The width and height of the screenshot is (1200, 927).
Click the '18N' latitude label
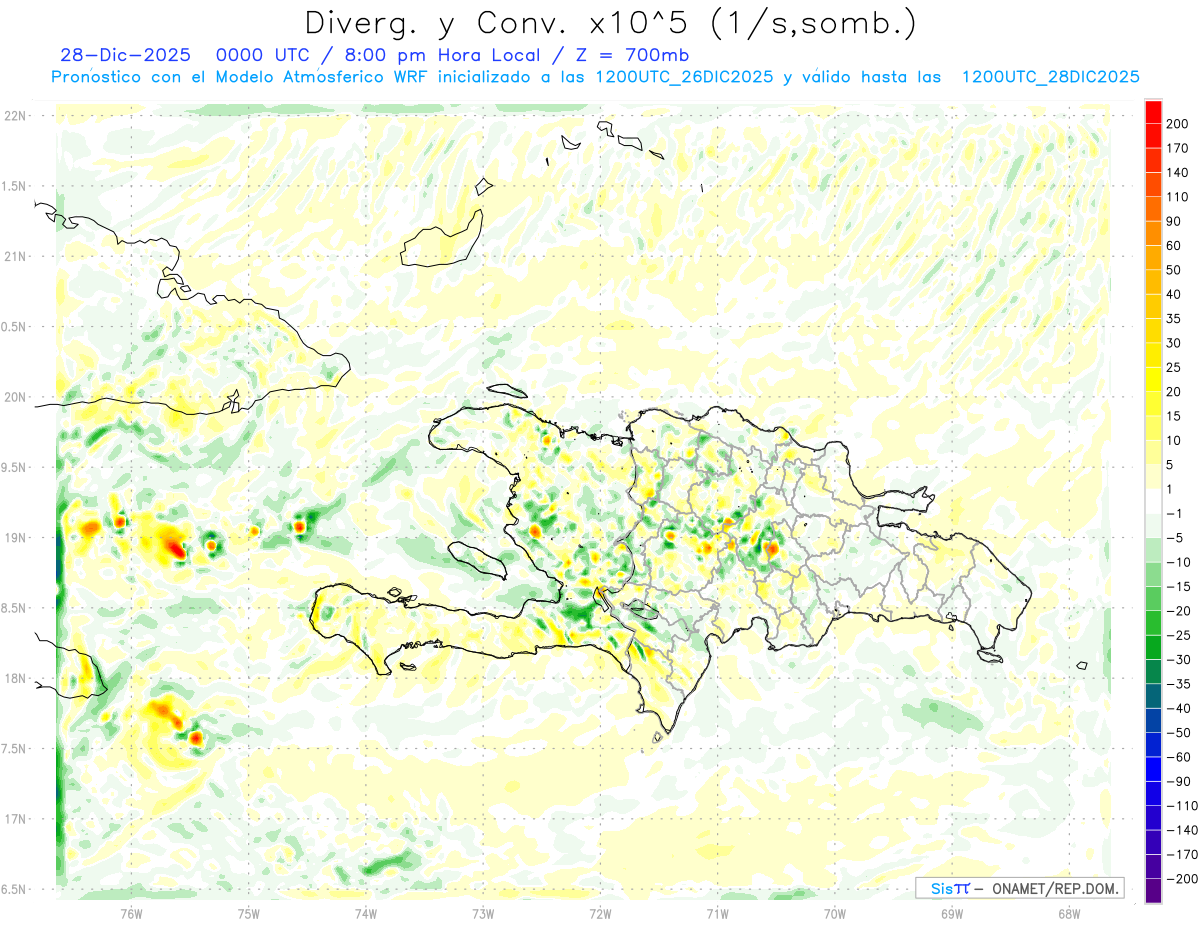(15, 678)
